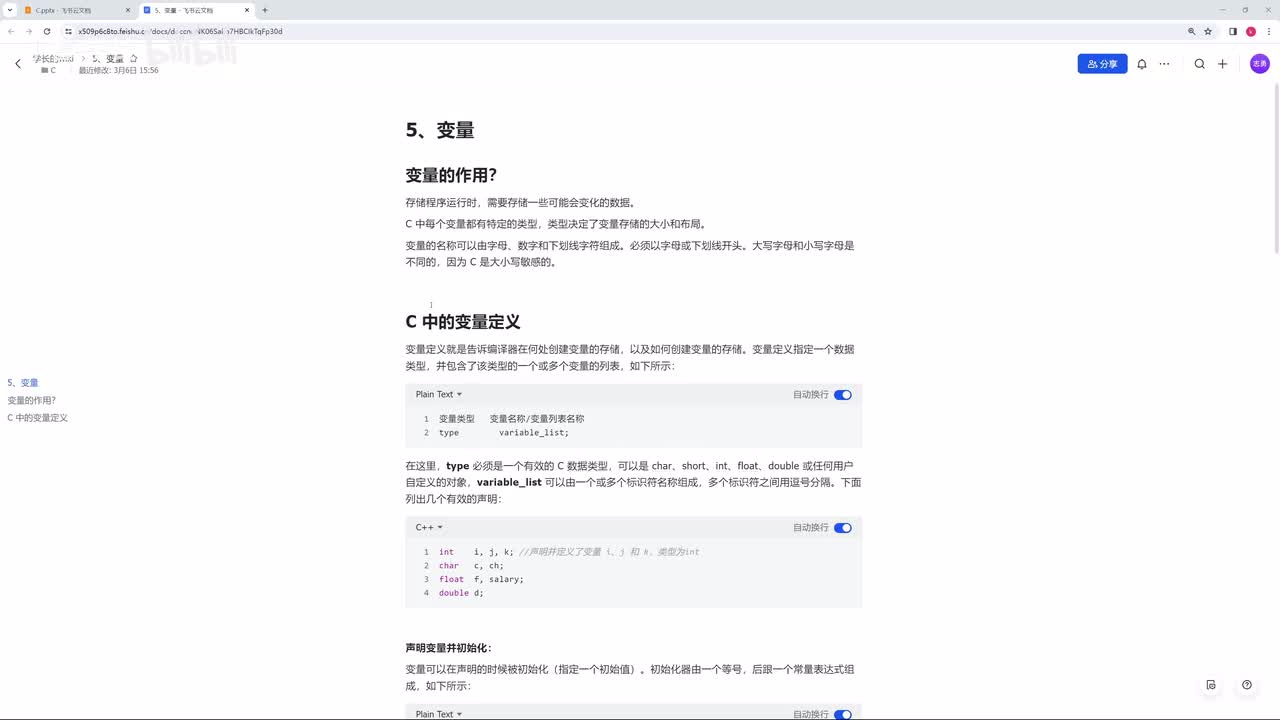The width and height of the screenshot is (1280, 720).
Task: Jump to 变量的作用? in the outline
Action: point(32,400)
